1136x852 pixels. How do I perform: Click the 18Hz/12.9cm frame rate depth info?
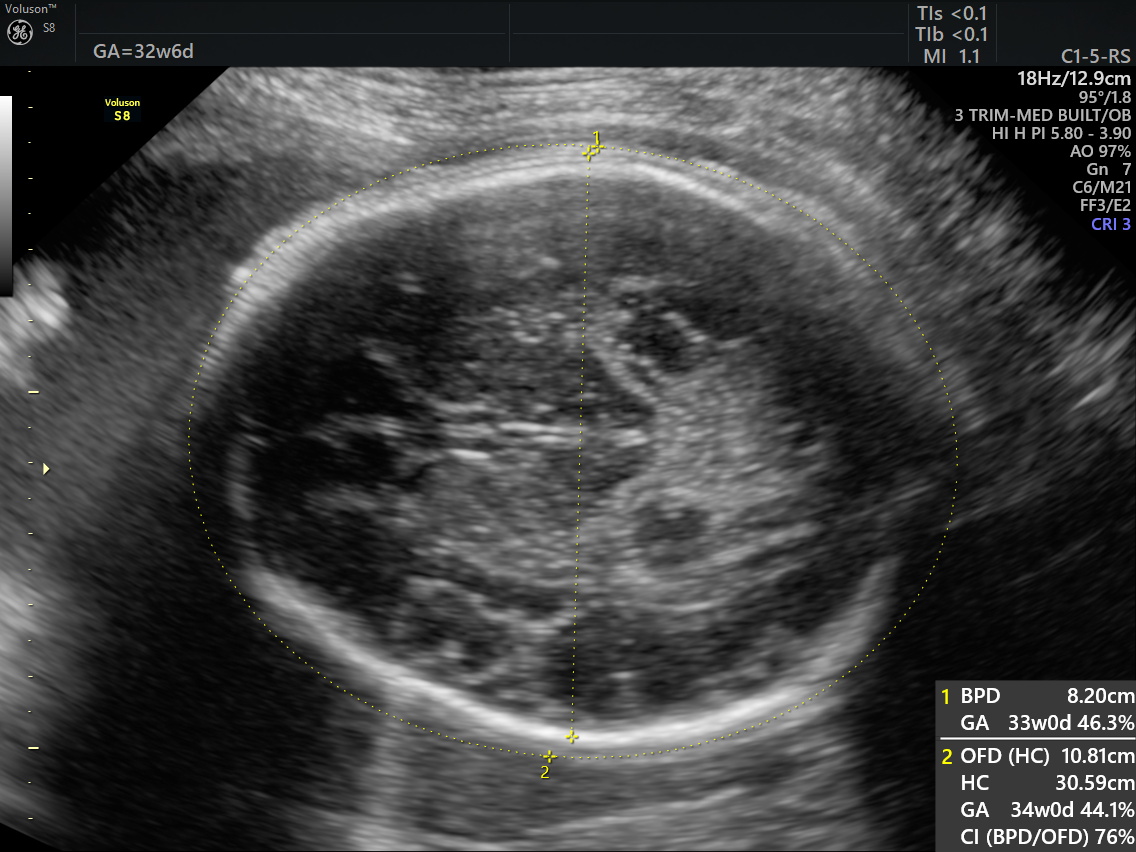tap(1074, 78)
